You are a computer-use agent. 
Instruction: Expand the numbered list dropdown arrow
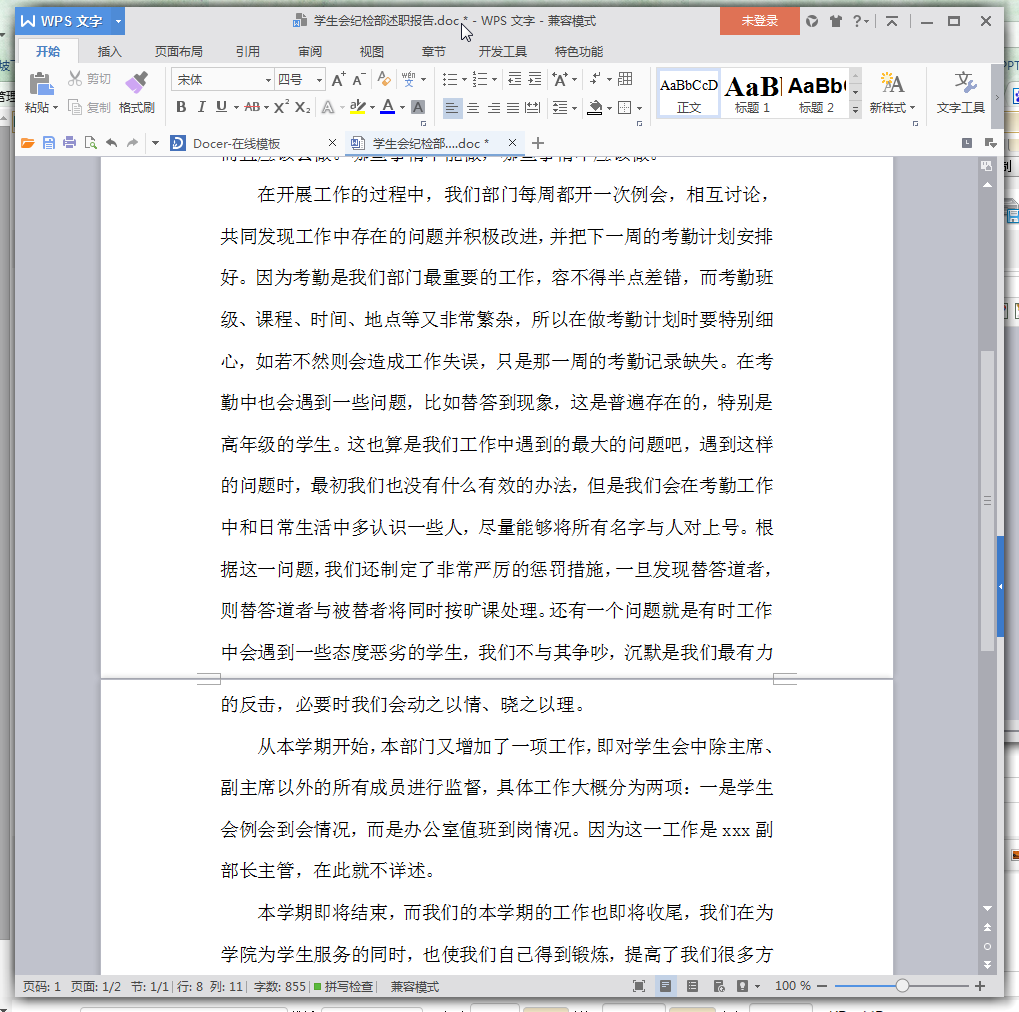click(495, 80)
